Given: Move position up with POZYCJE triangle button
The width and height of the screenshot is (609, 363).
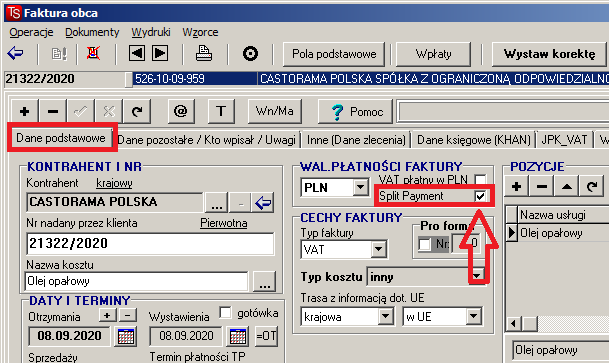Looking at the screenshot, I should (x=567, y=187).
